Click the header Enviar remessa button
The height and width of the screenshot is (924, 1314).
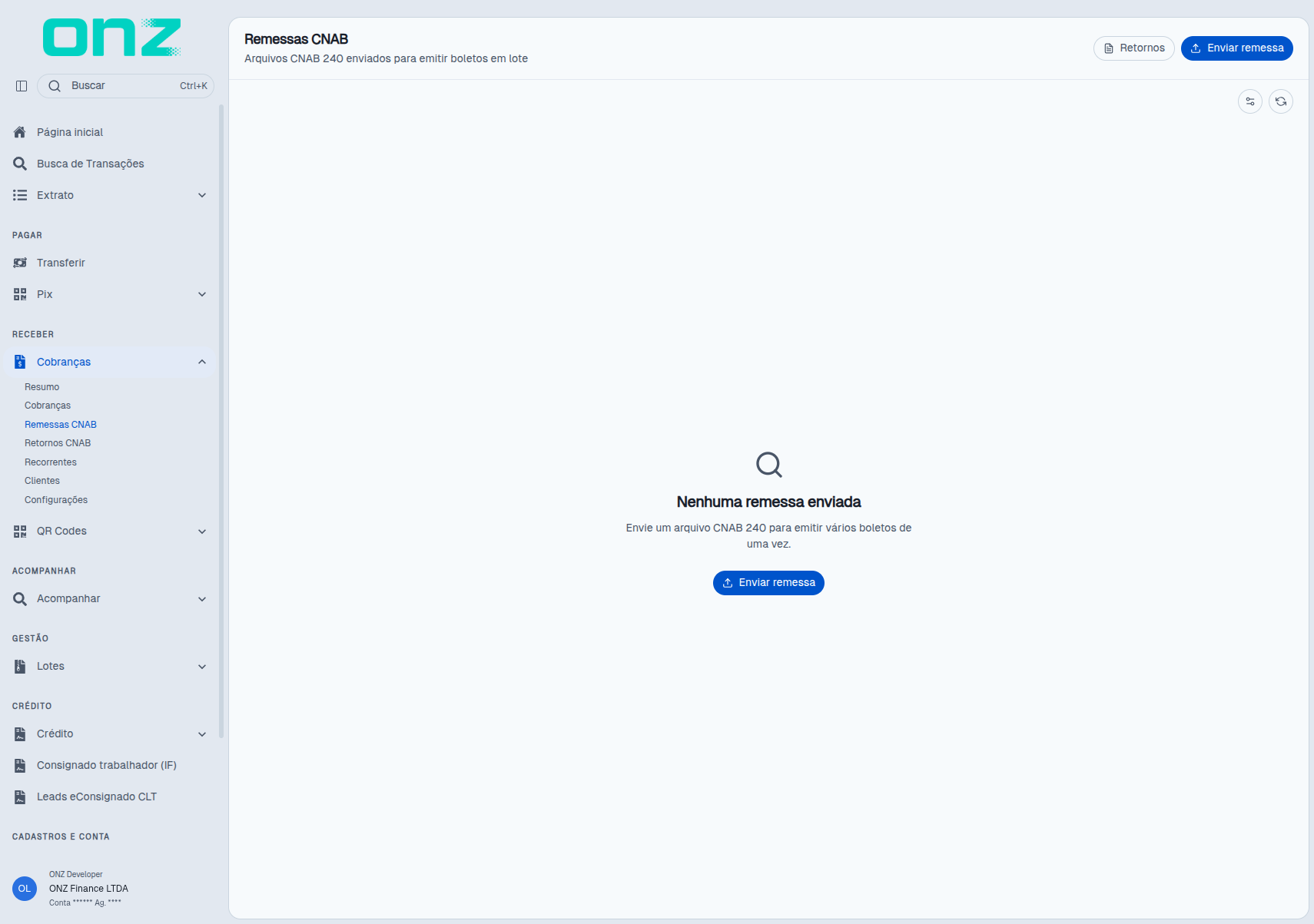(1237, 48)
